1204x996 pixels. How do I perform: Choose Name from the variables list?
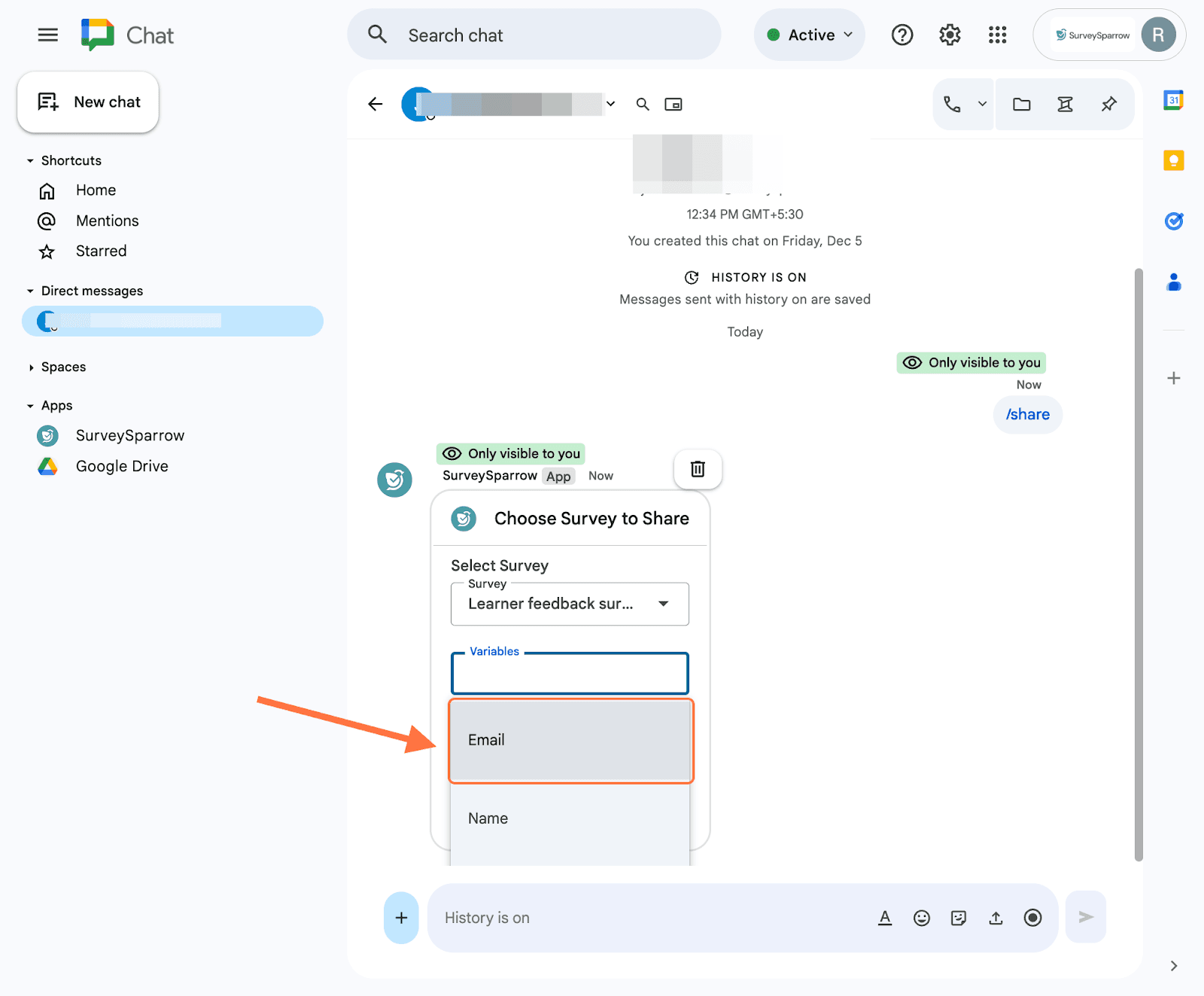pyautogui.click(x=570, y=819)
